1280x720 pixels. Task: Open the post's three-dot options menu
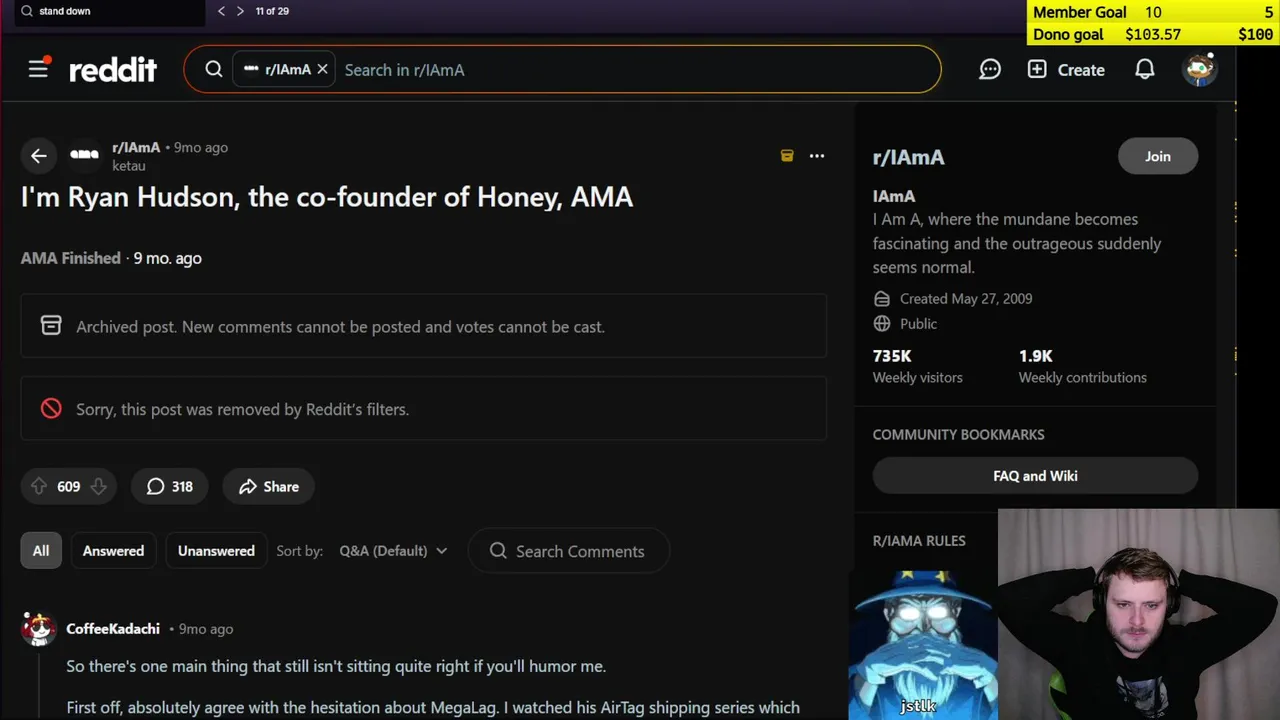[x=817, y=156]
